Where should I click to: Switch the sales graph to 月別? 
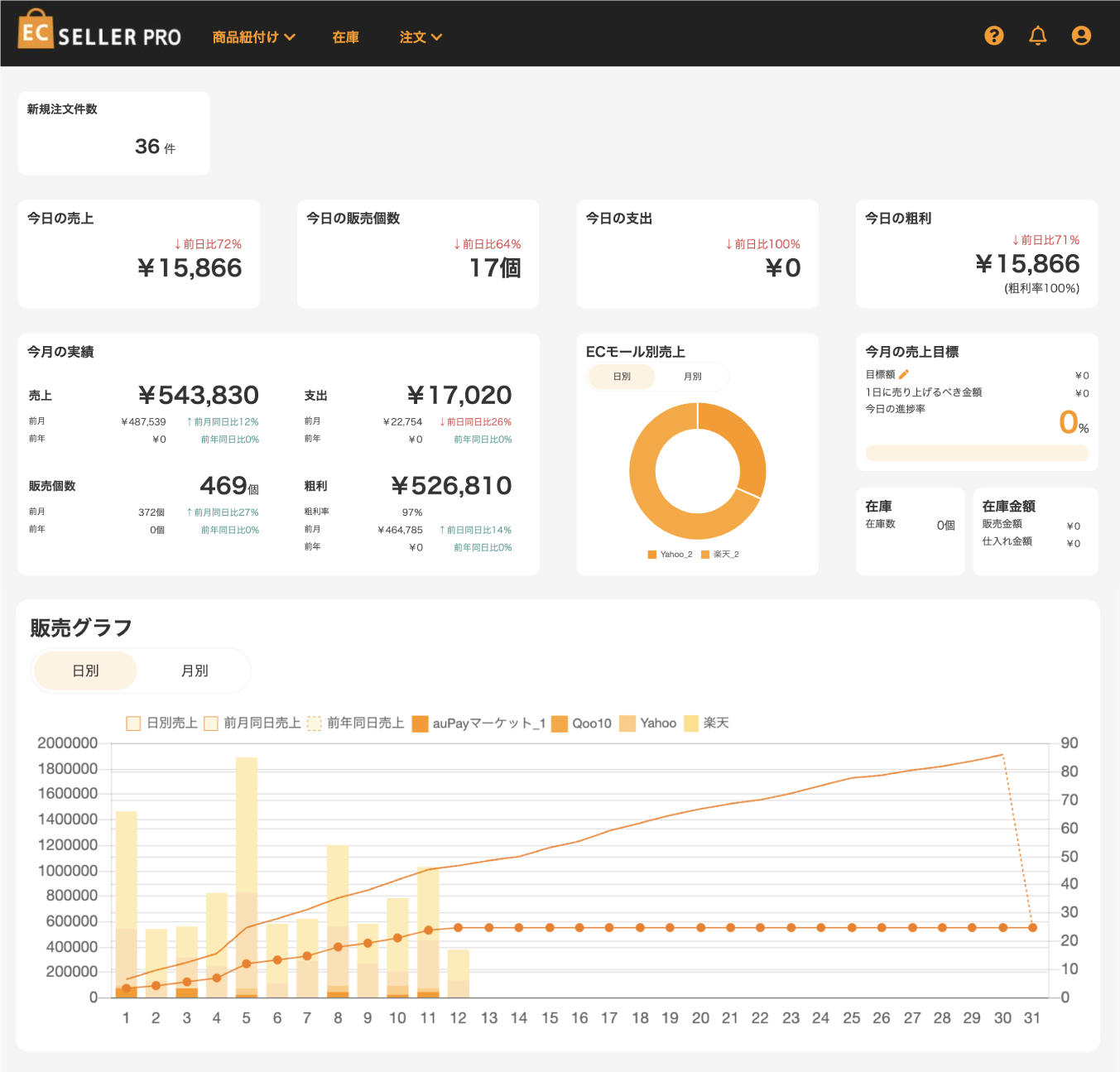[195, 671]
